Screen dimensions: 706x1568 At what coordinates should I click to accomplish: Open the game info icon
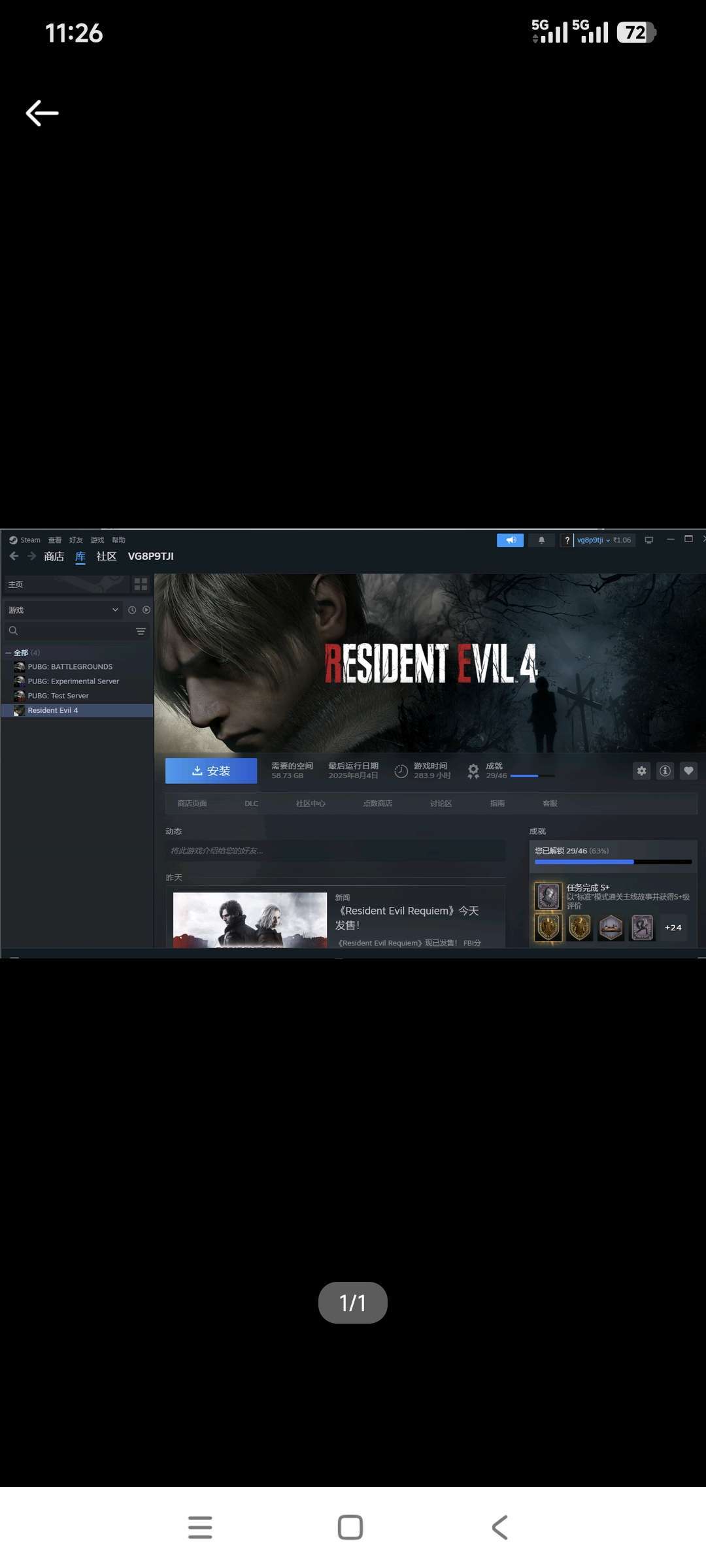[x=665, y=771]
